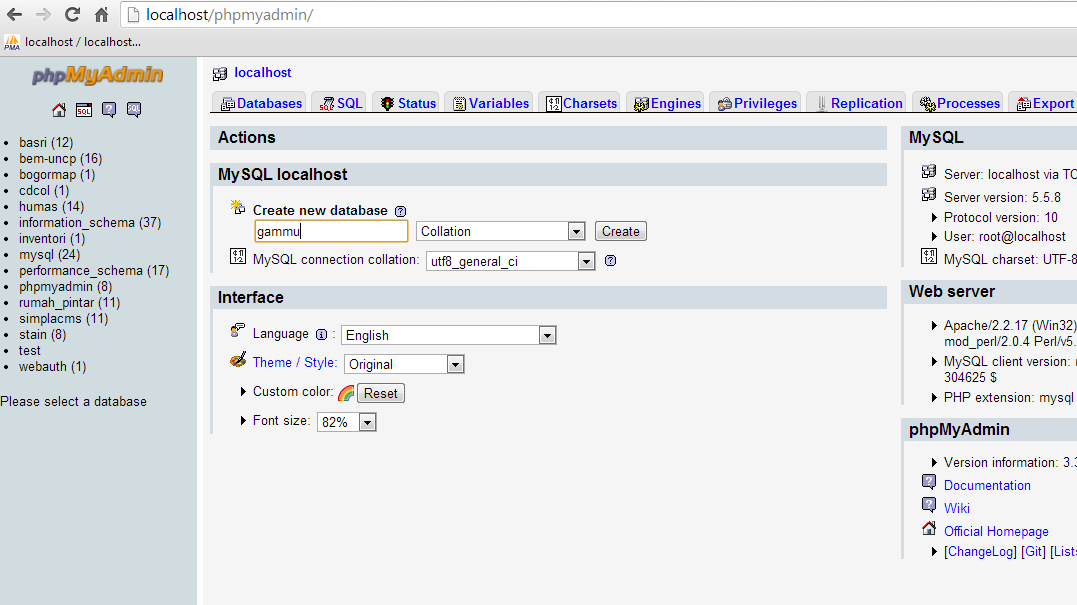This screenshot has height=605, width=1077.
Task: Click the Official Homepage house icon
Action: point(929,528)
